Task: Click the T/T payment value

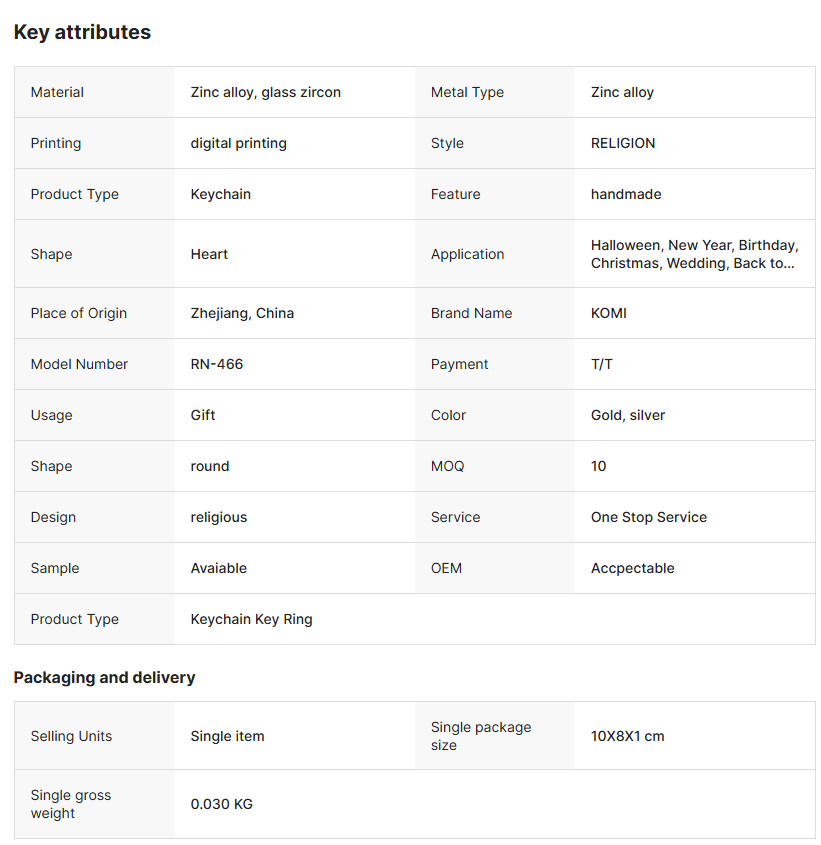Action: (x=601, y=364)
